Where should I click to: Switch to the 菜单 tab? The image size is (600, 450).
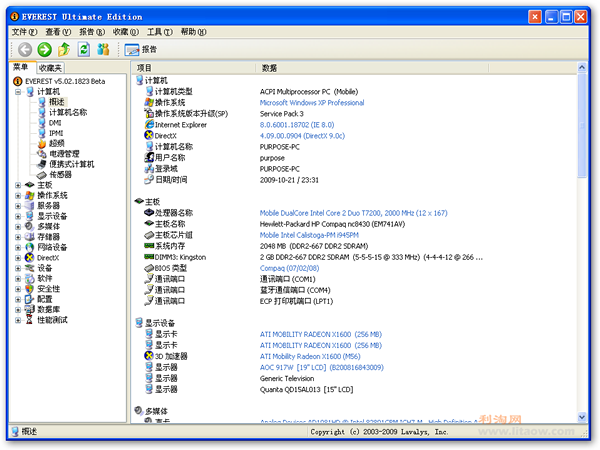(21, 67)
